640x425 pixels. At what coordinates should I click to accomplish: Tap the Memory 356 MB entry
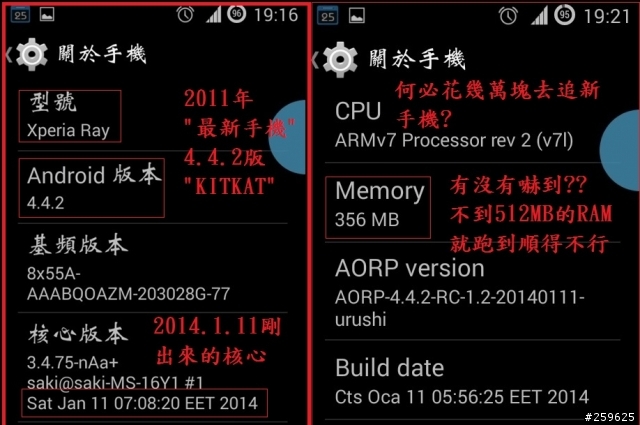(473, 203)
